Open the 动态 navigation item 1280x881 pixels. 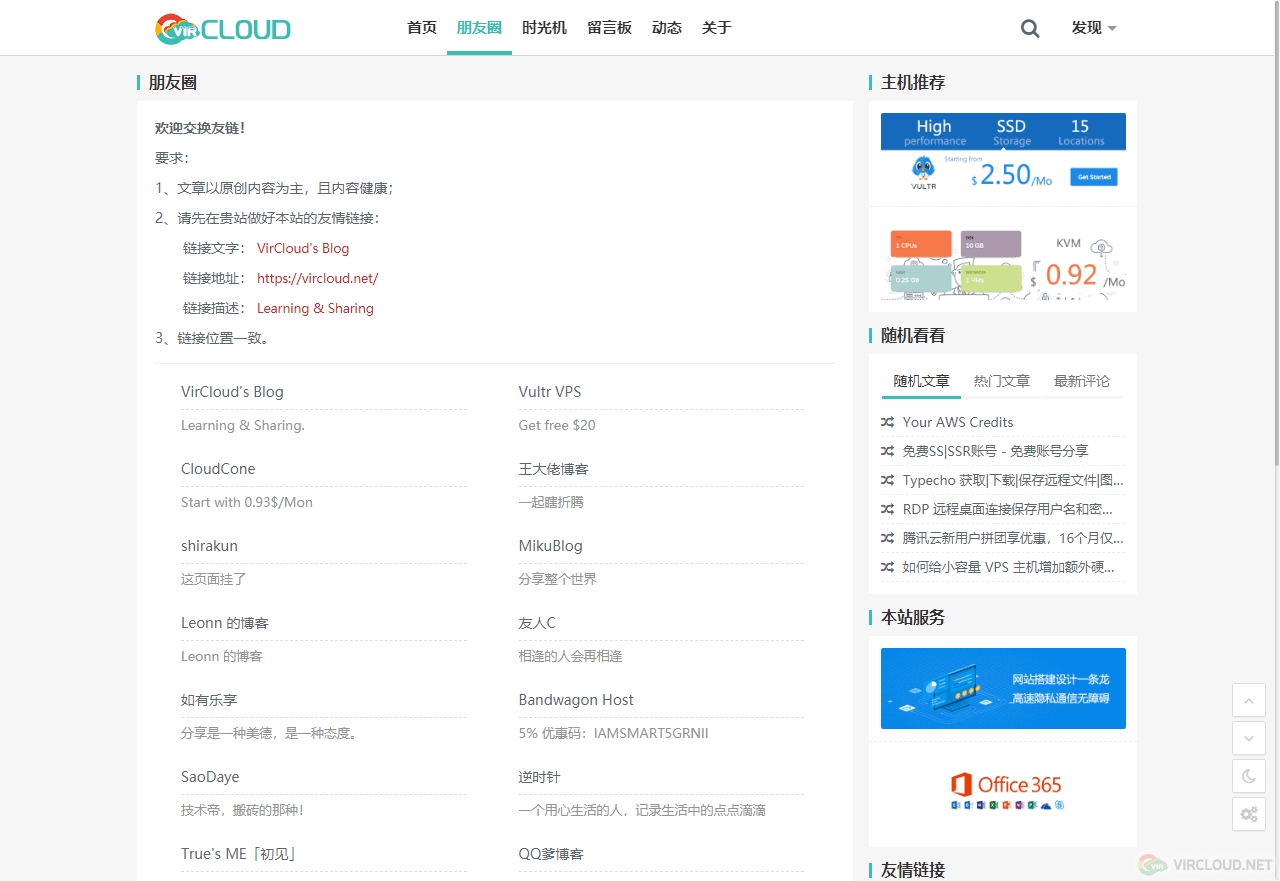667,28
